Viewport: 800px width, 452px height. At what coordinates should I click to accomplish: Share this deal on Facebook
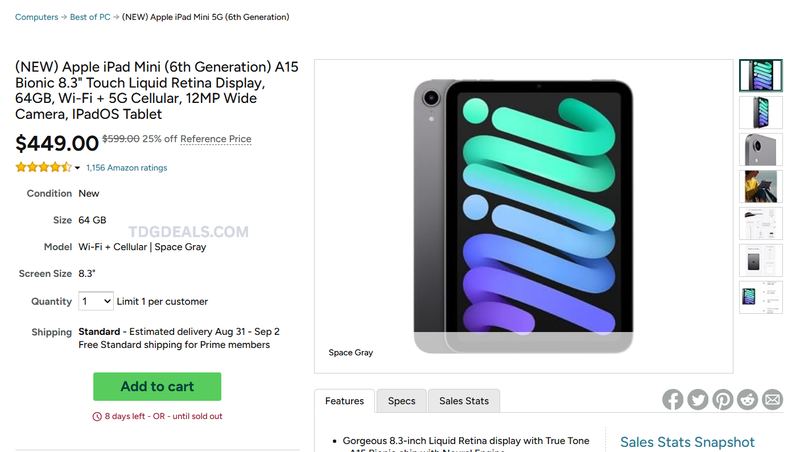coord(672,399)
